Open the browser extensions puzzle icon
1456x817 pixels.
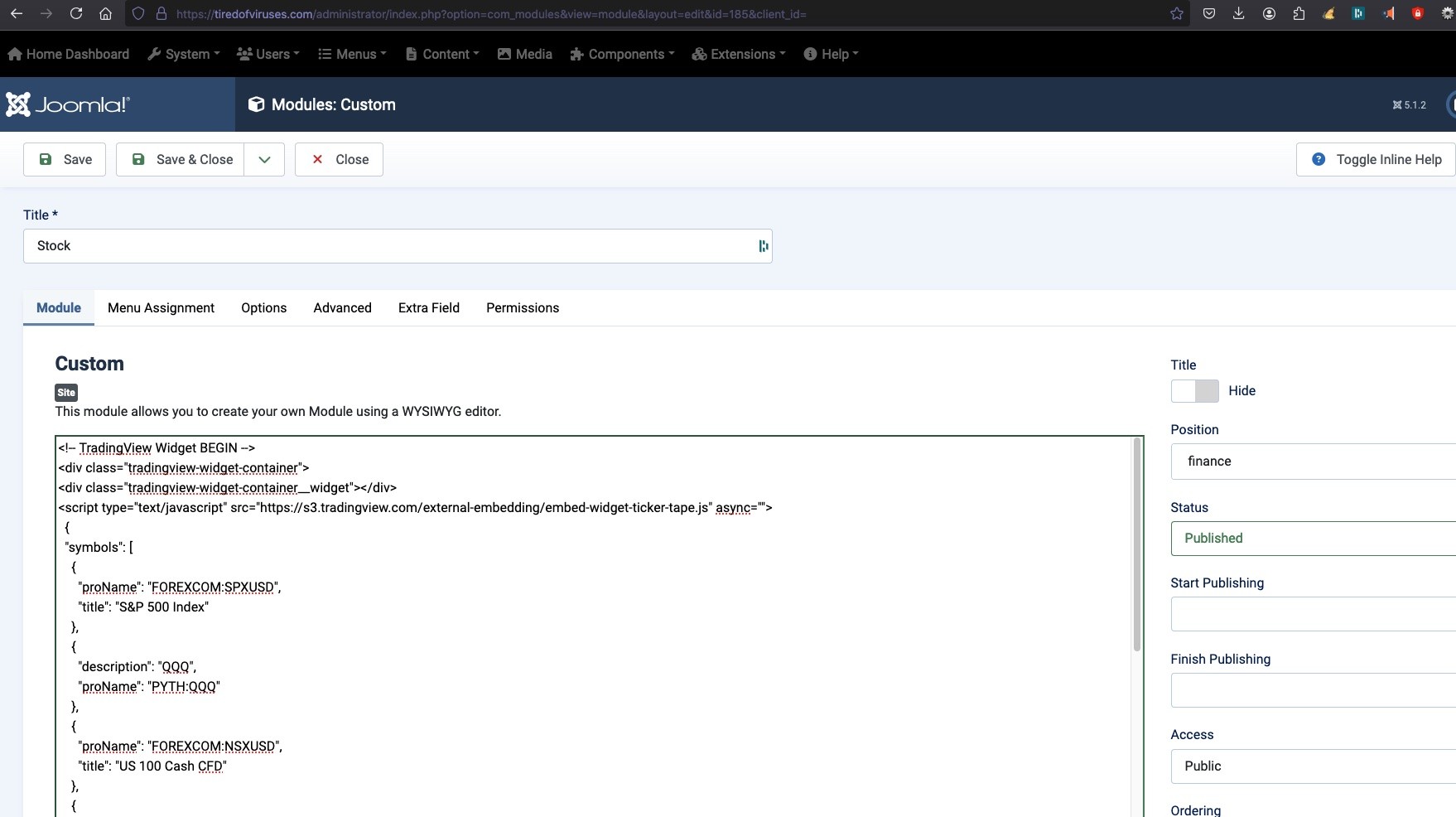pos(1299,13)
